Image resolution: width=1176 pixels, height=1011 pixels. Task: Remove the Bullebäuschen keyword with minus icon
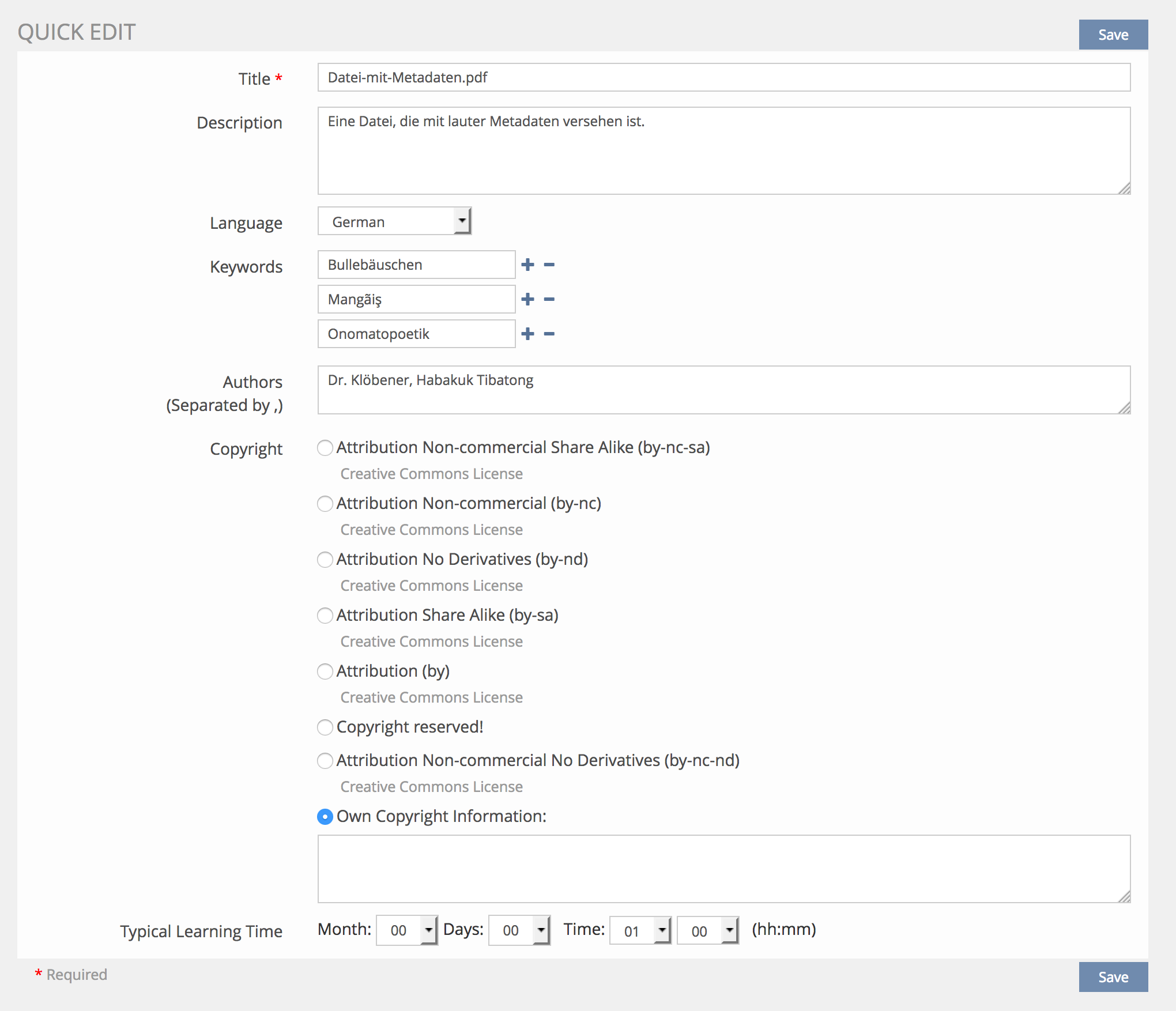pyautogui.click(x=549, y=265)
